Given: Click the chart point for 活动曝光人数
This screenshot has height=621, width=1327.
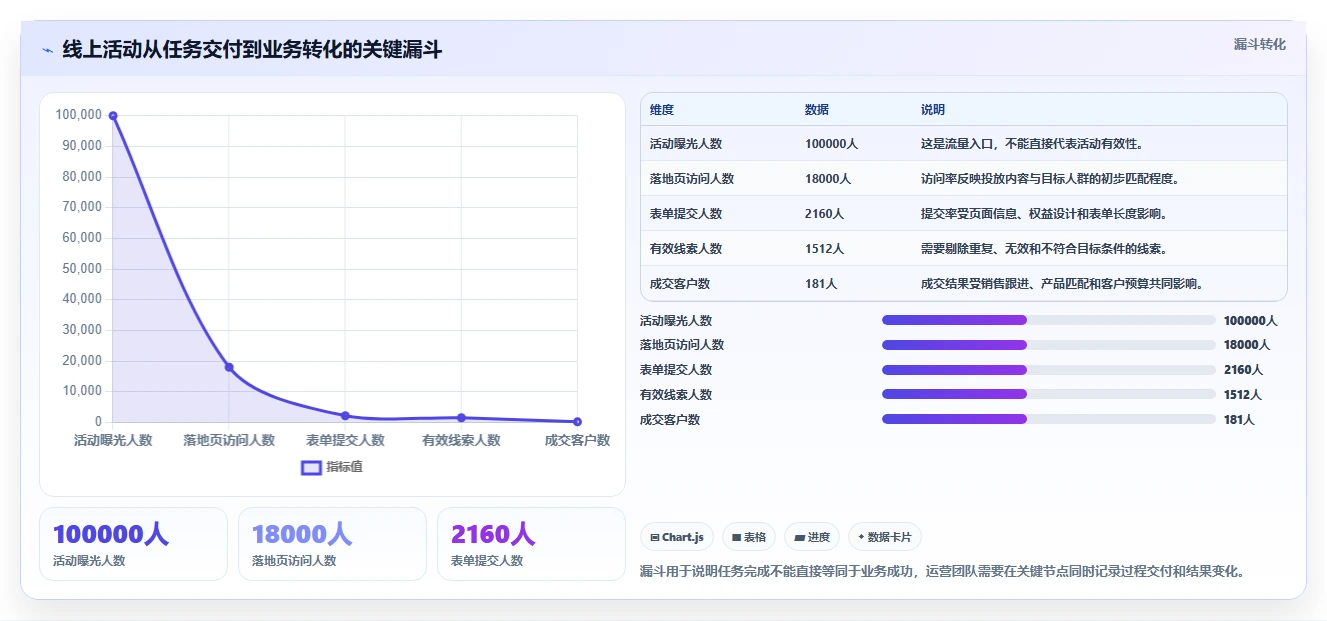Looking at the screenshot, I should click(113, 116).
